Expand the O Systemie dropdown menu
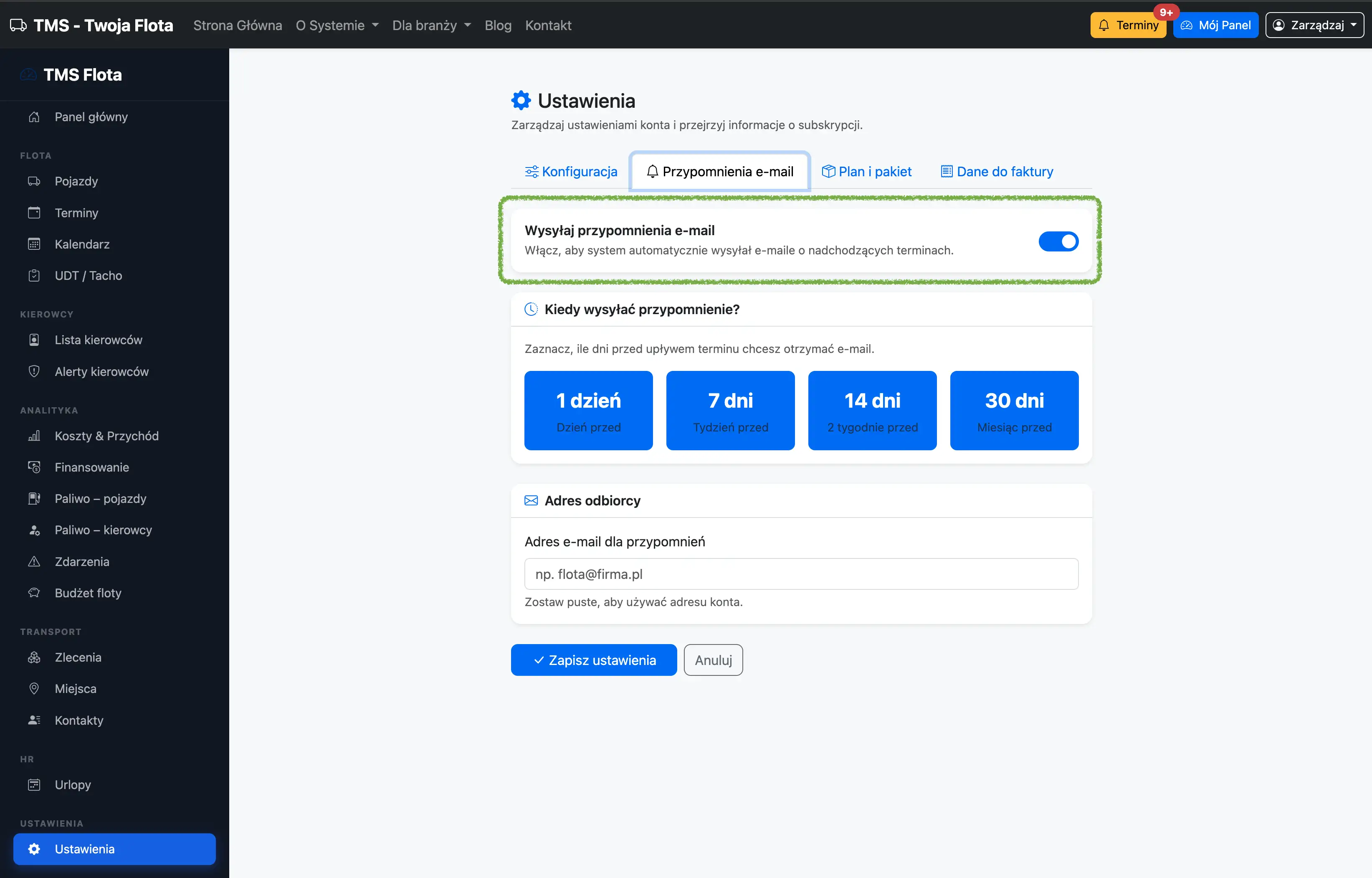 coord(337,25)
